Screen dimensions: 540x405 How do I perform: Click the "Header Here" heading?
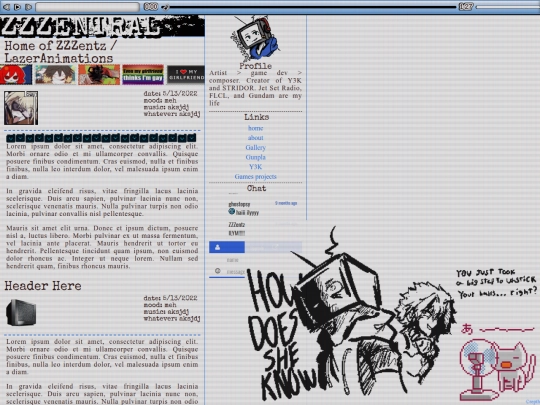click(43, 286)
